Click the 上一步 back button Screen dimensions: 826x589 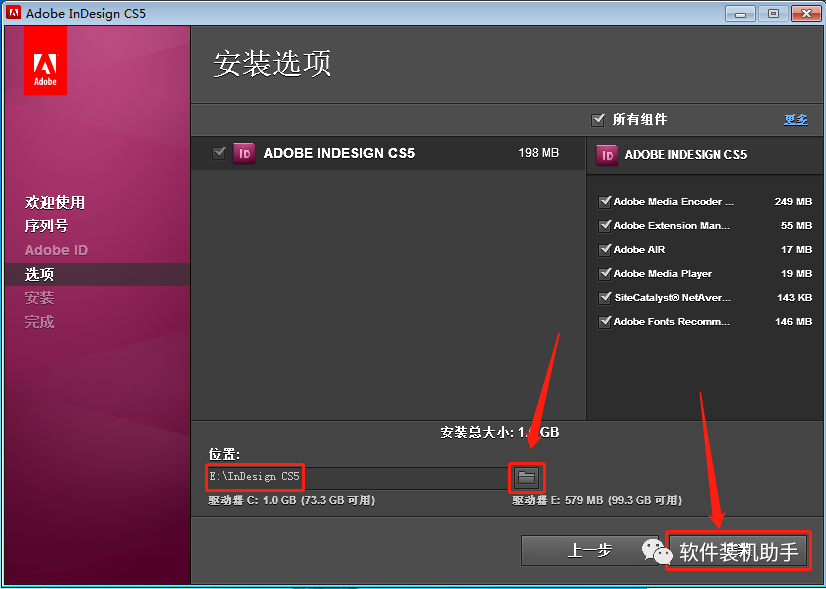[x=589, y=551]
